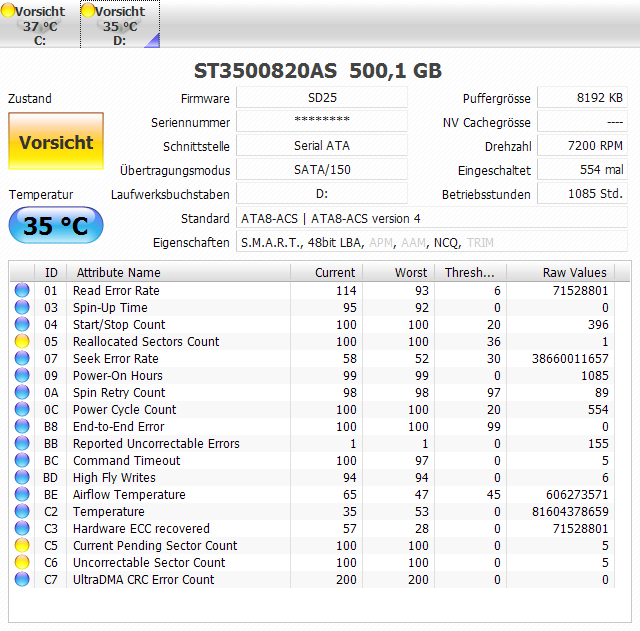Click the blue status orb for Power-On Hours

coord(22,375)
